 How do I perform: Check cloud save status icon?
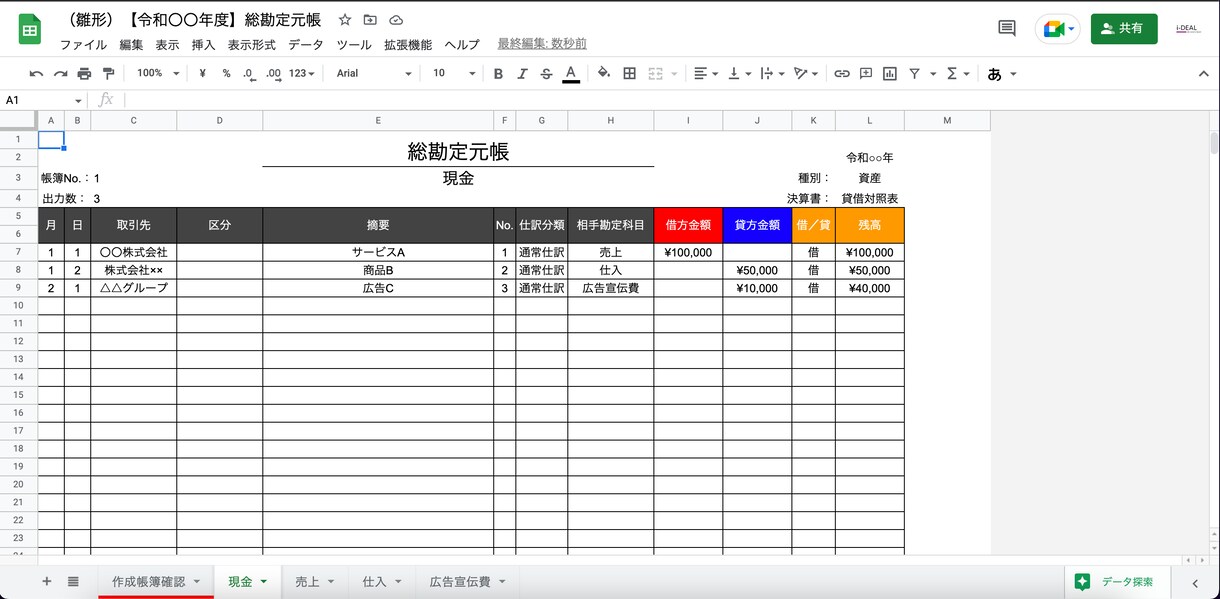[x=396, y=20]
